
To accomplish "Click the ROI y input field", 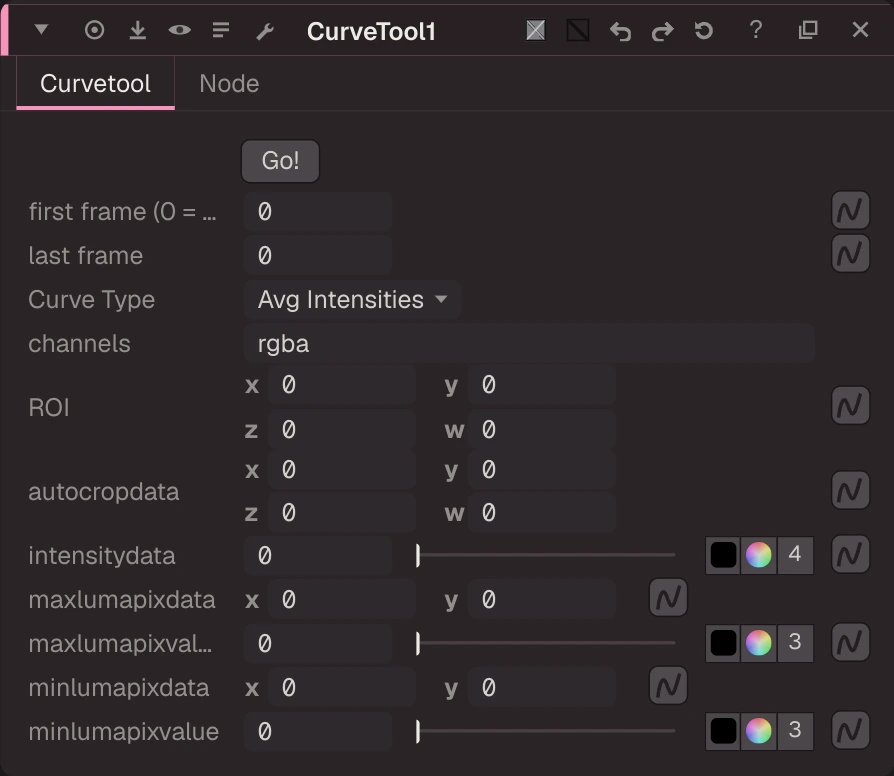I will pyautogui.click(x=541, y=385).
